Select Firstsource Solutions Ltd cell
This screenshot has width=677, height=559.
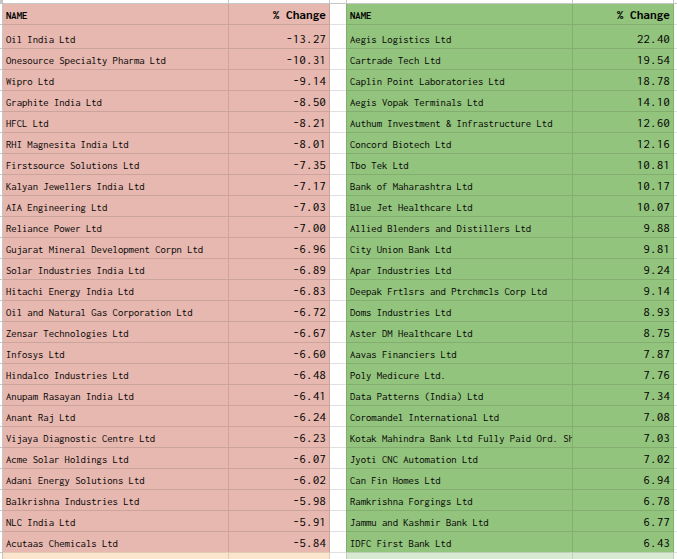115,166
